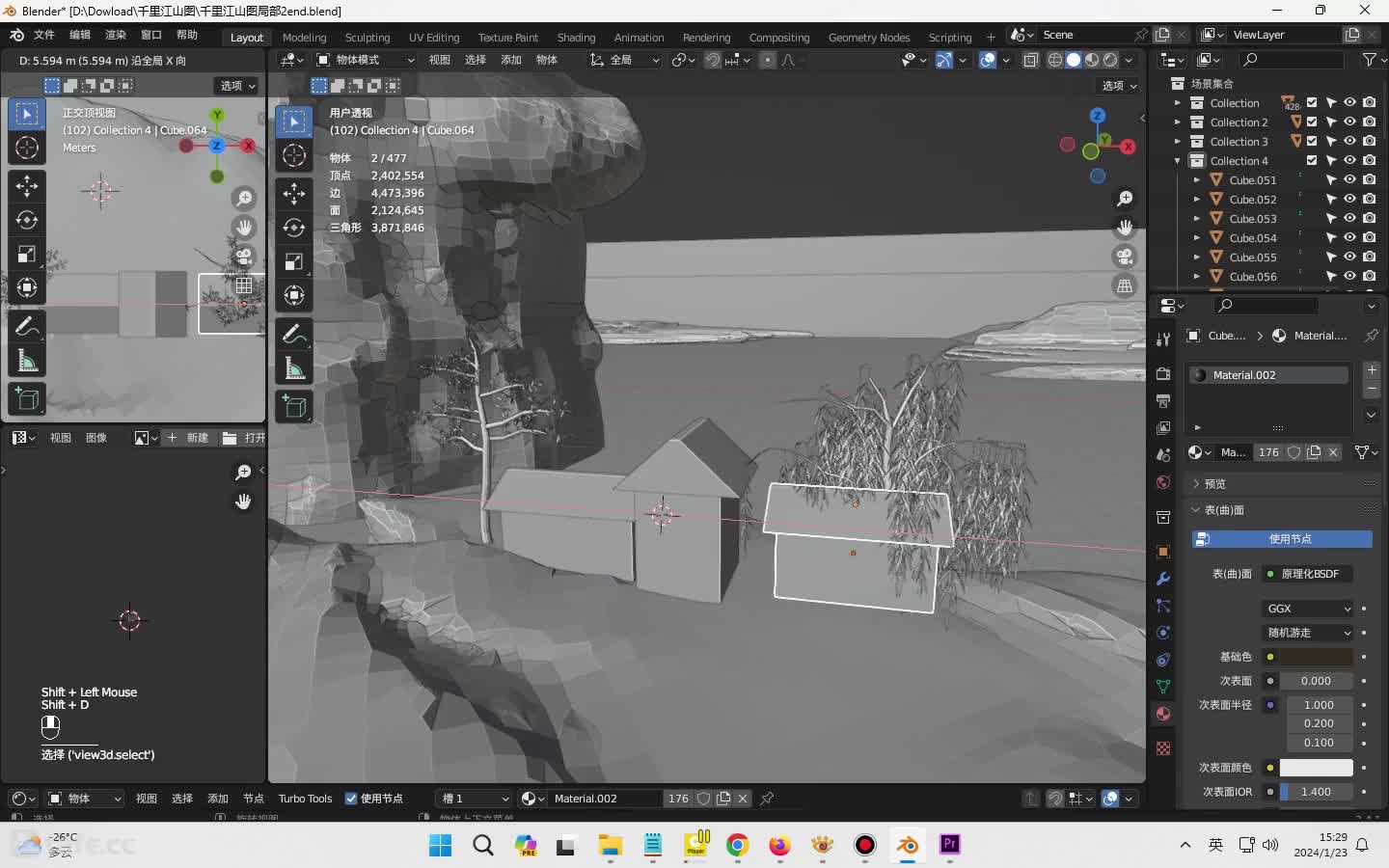
Task: Select the Scale tool in main viewport
Action: pyautogui.click(x=294, y=261)
